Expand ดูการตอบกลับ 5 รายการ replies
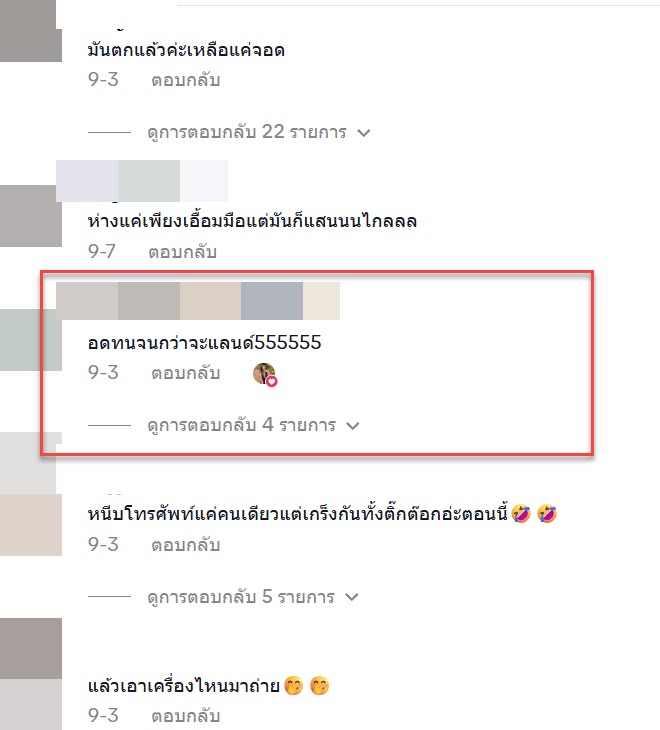 [241, 597]
